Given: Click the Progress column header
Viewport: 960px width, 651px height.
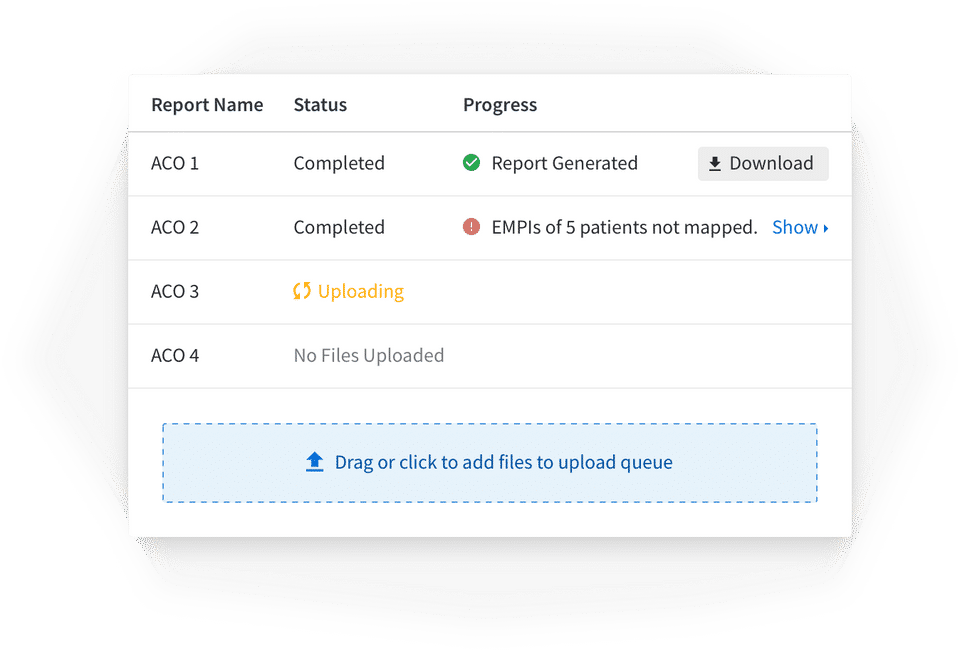Looking at the screenshot, I should click(x=500, y=105).
